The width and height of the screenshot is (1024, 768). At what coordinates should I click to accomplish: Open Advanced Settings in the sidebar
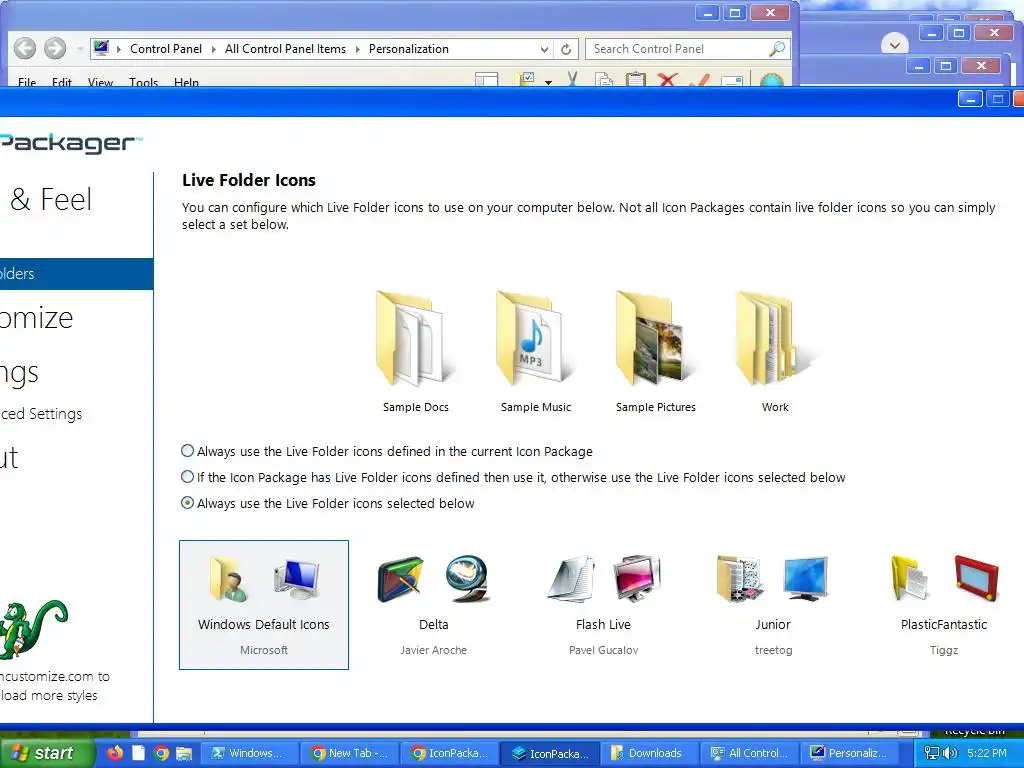41,414
